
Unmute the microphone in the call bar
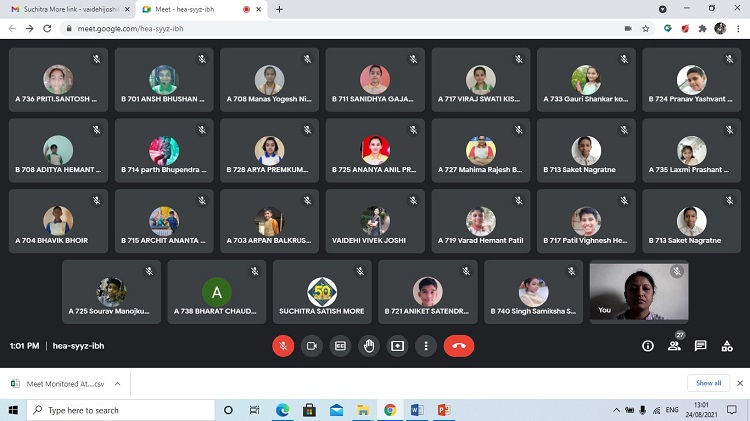tap(283, 346)
